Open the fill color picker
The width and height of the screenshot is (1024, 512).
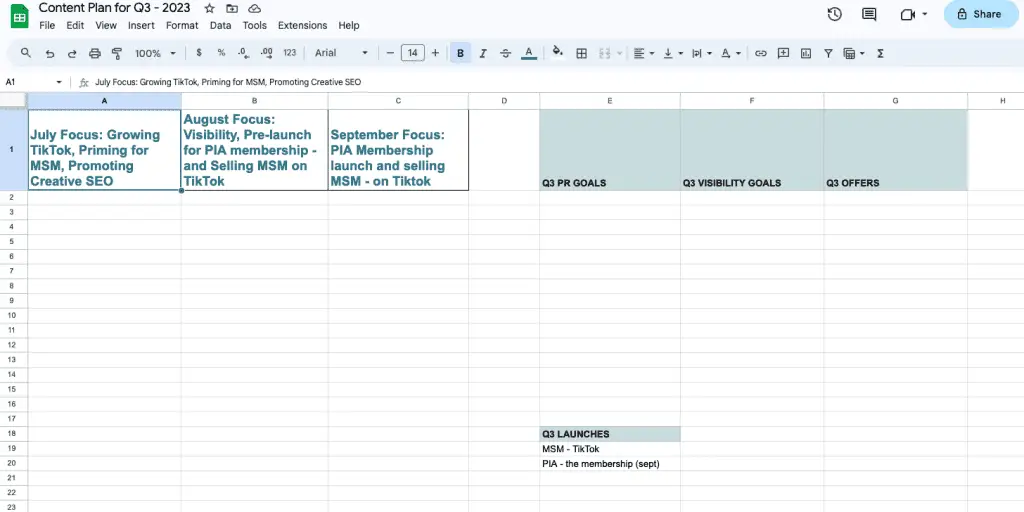tap(557, 52)
